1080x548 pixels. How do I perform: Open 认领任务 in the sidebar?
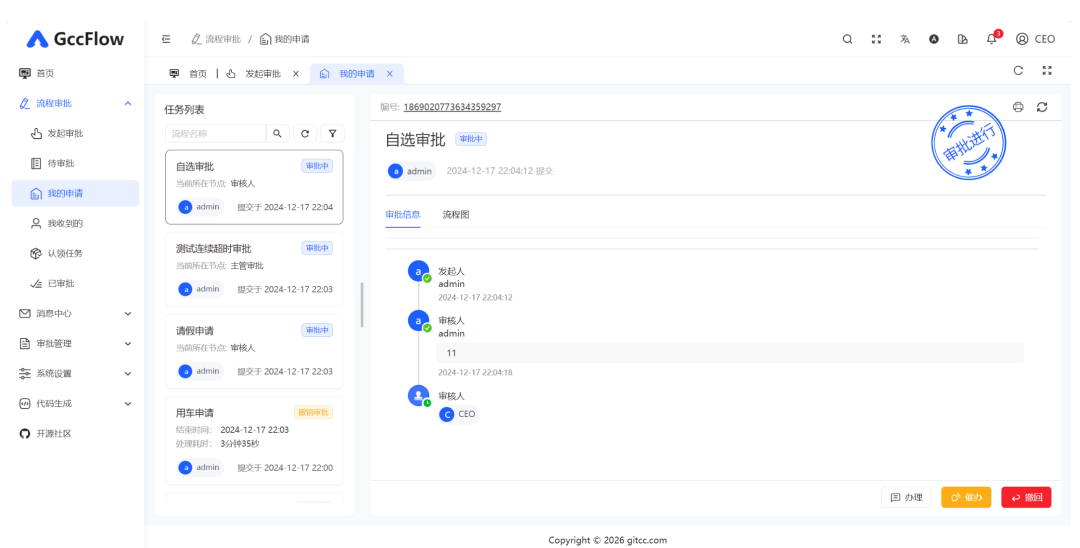[x=75, y=253]
